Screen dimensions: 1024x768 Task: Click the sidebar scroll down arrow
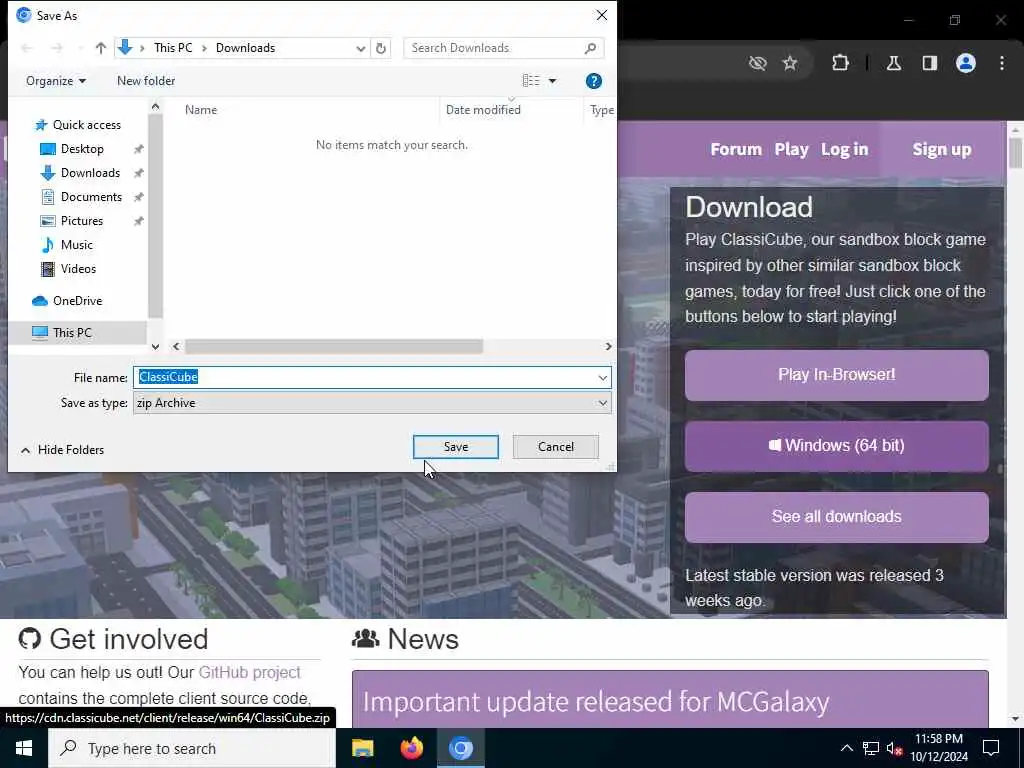click(155, 347)
